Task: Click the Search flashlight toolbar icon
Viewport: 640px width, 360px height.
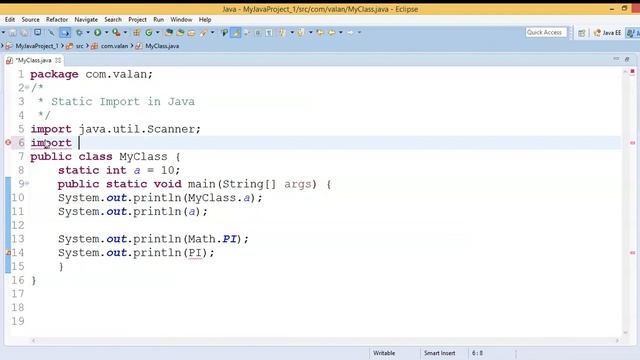Action: [203, 33]
